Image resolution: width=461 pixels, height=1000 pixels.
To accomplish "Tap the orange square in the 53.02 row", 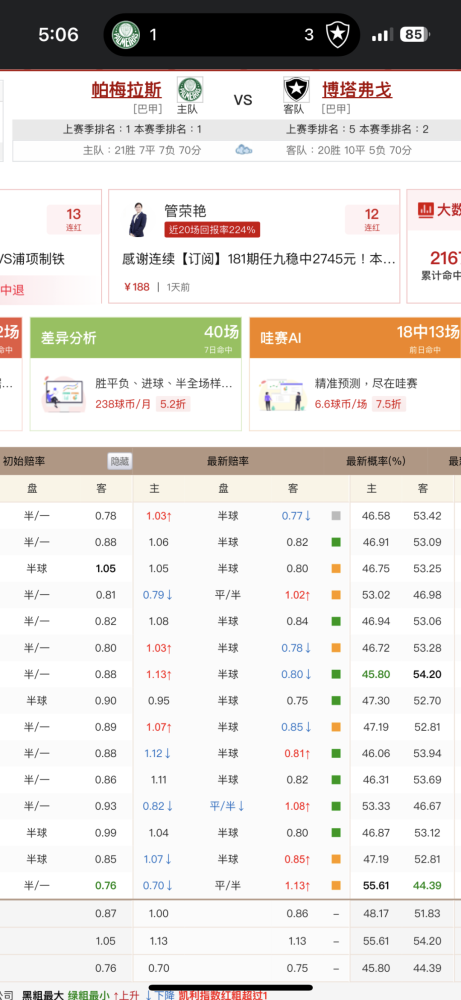I will coord(336,595).
